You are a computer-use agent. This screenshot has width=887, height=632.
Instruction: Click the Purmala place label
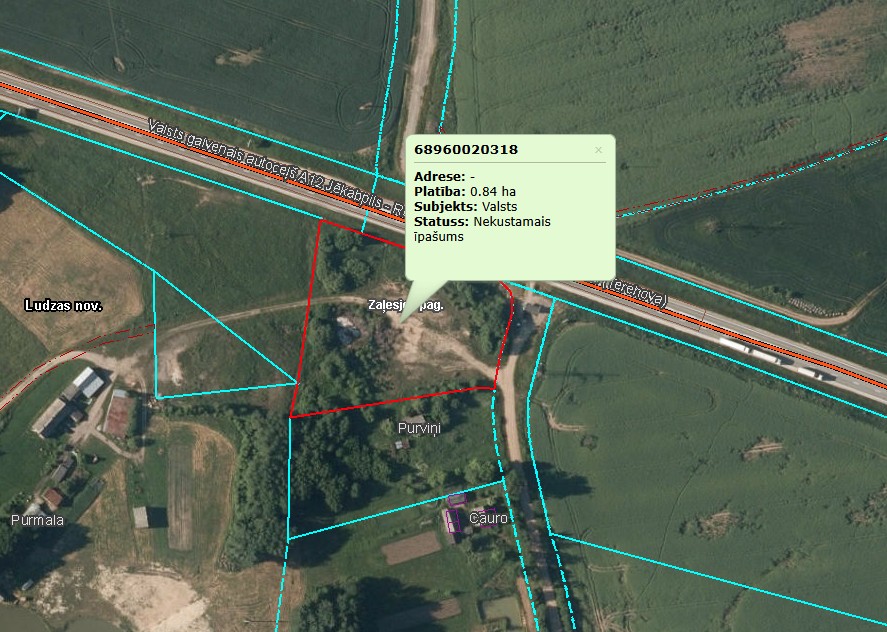coord(37,520)
